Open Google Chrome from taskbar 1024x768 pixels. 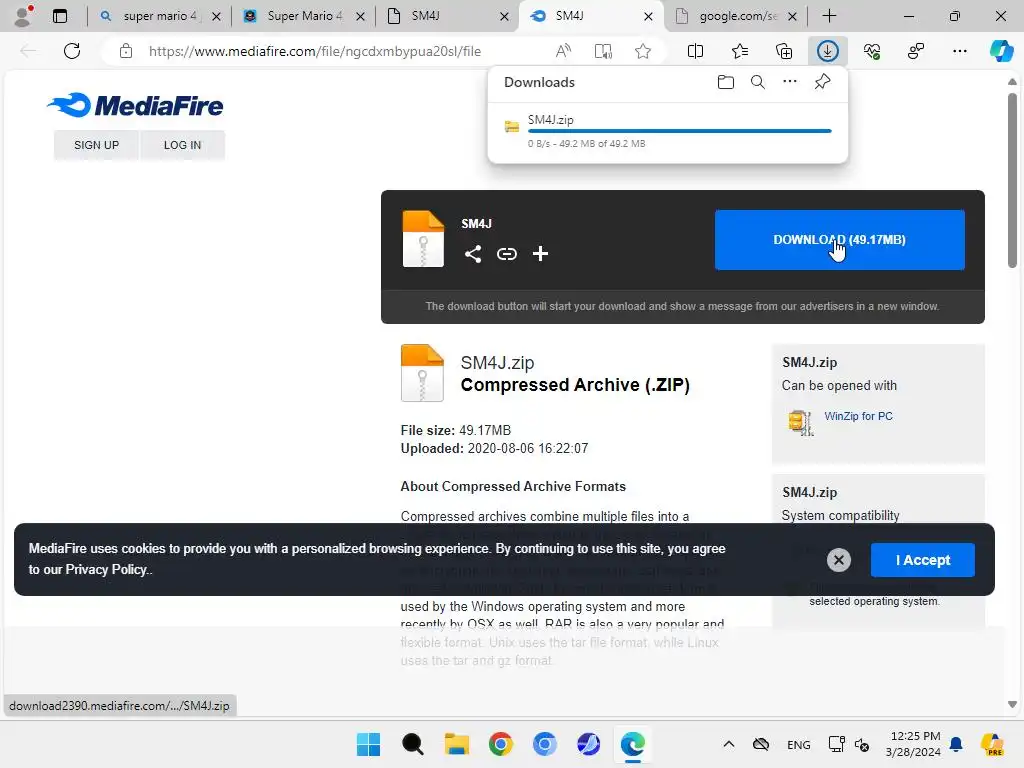(x=500, y=744)
